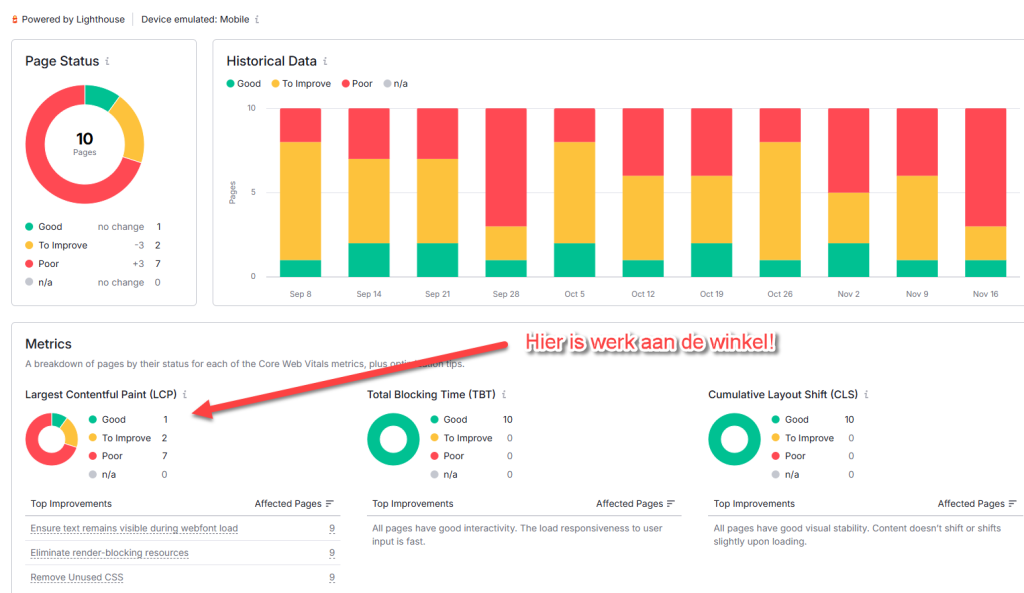Click the 'Poor' row in the LCP legend
Viewport: 1024px width, 593px height.
(128, 456)
